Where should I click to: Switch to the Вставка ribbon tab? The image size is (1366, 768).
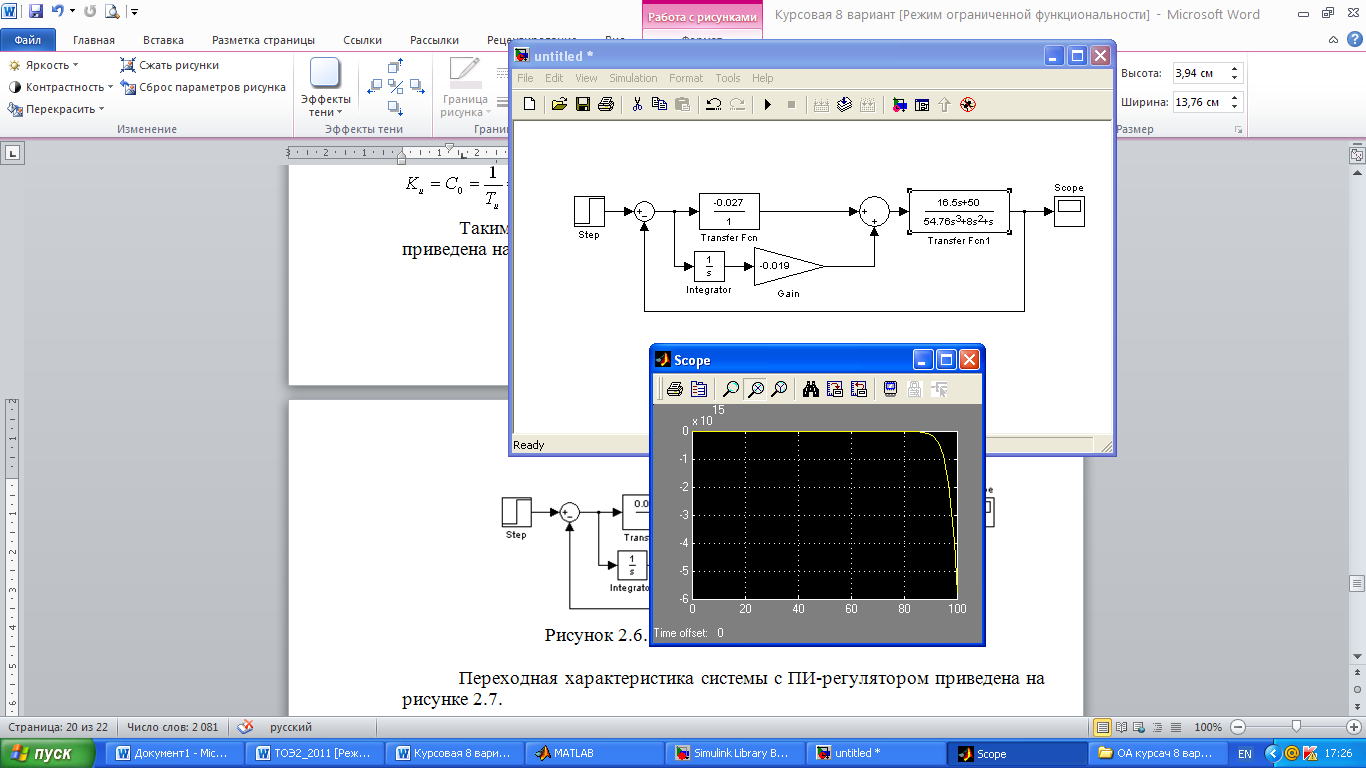click(x=163, y=40)
